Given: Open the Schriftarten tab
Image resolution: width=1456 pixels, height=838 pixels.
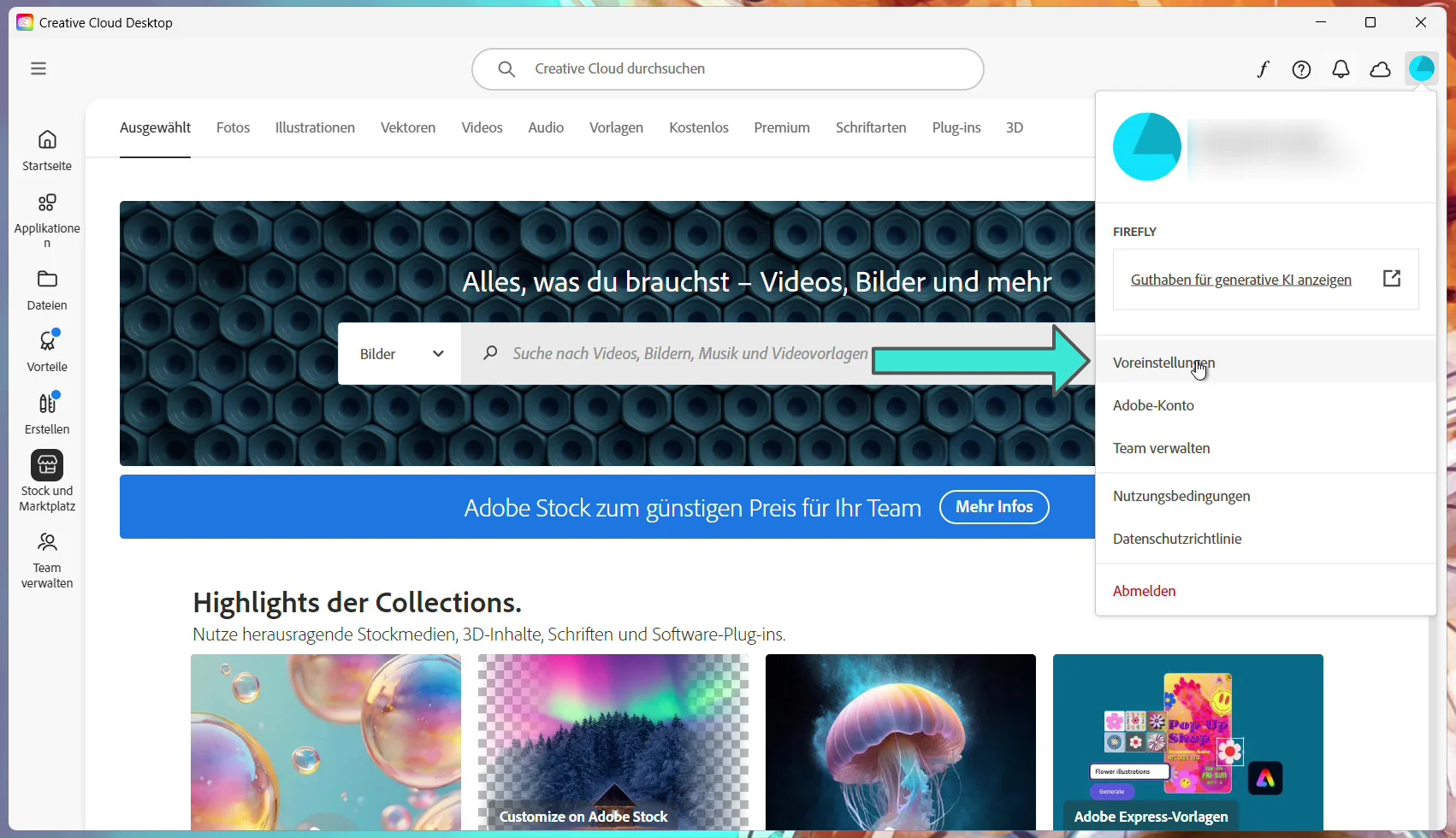Looking at the screenshot, I should [x=871, y=127].
